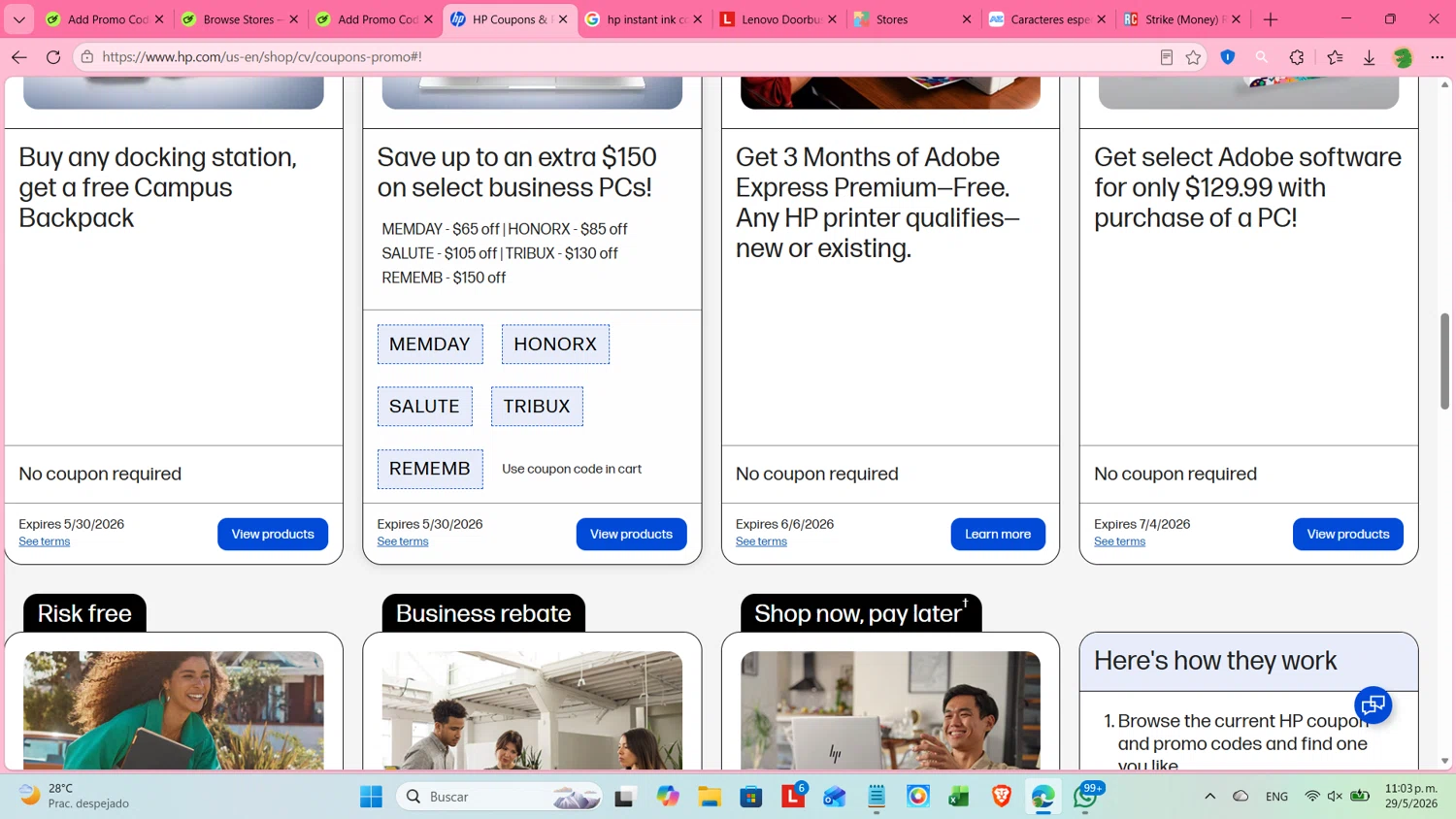The image size is (1456, 819).
Task: View site information lock icon
Action: (x=87, y=57)
